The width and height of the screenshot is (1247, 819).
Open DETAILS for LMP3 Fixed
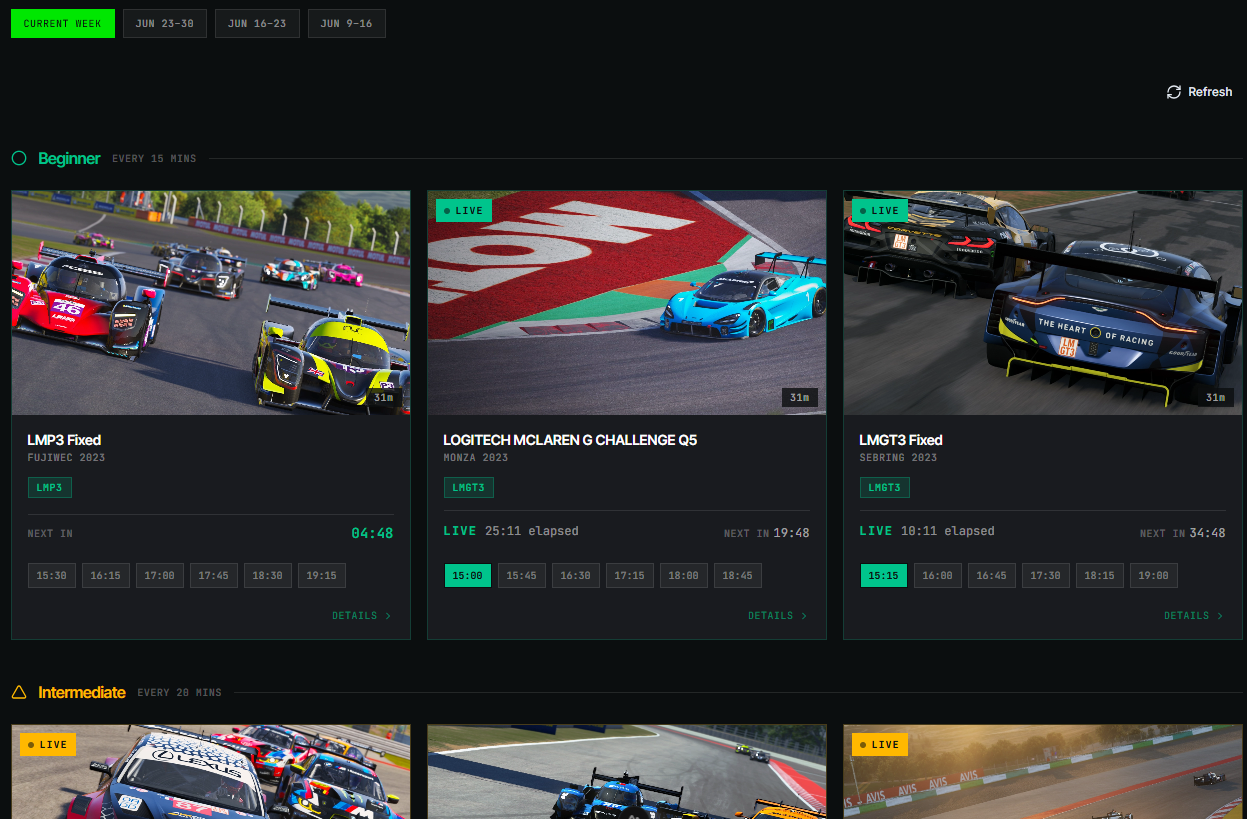pyautogui.click(x=361, y=616)
